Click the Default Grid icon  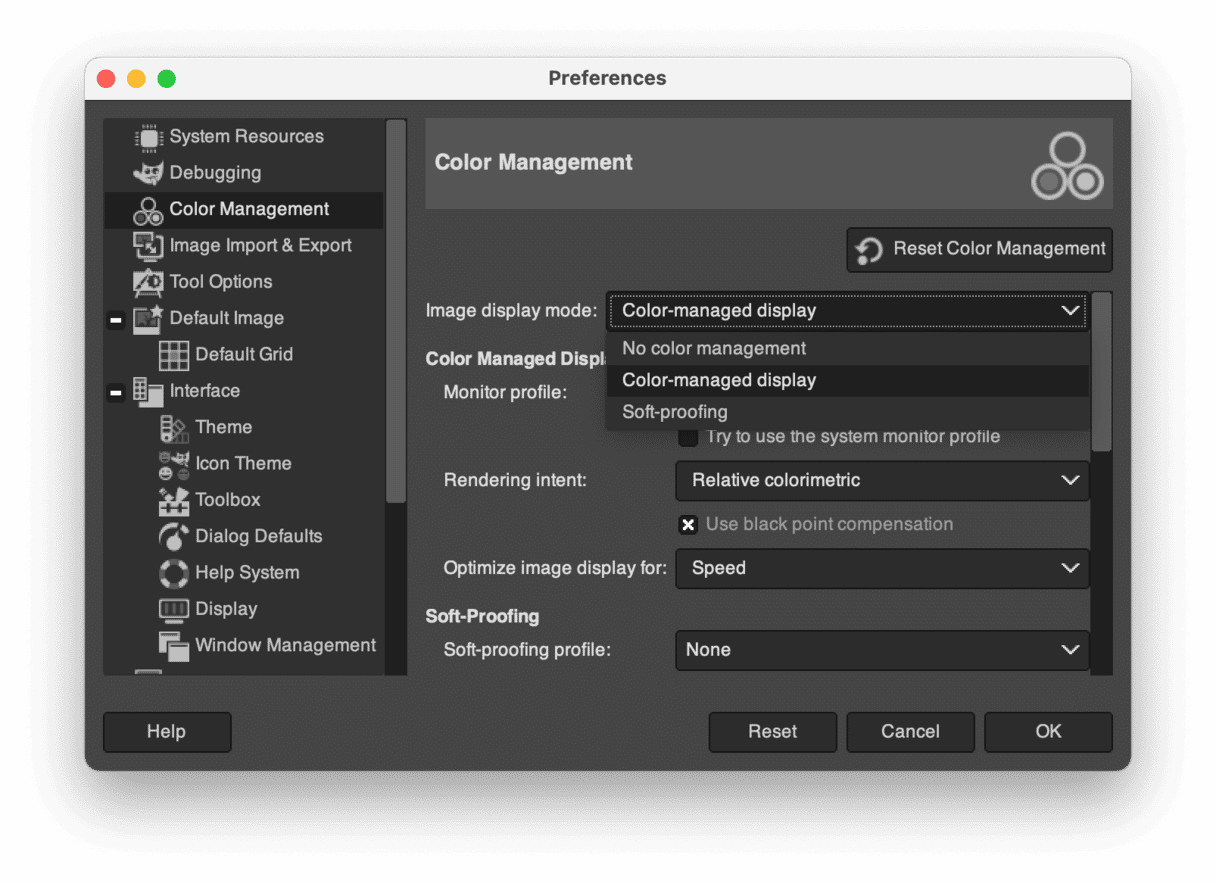tap(174, 355)
